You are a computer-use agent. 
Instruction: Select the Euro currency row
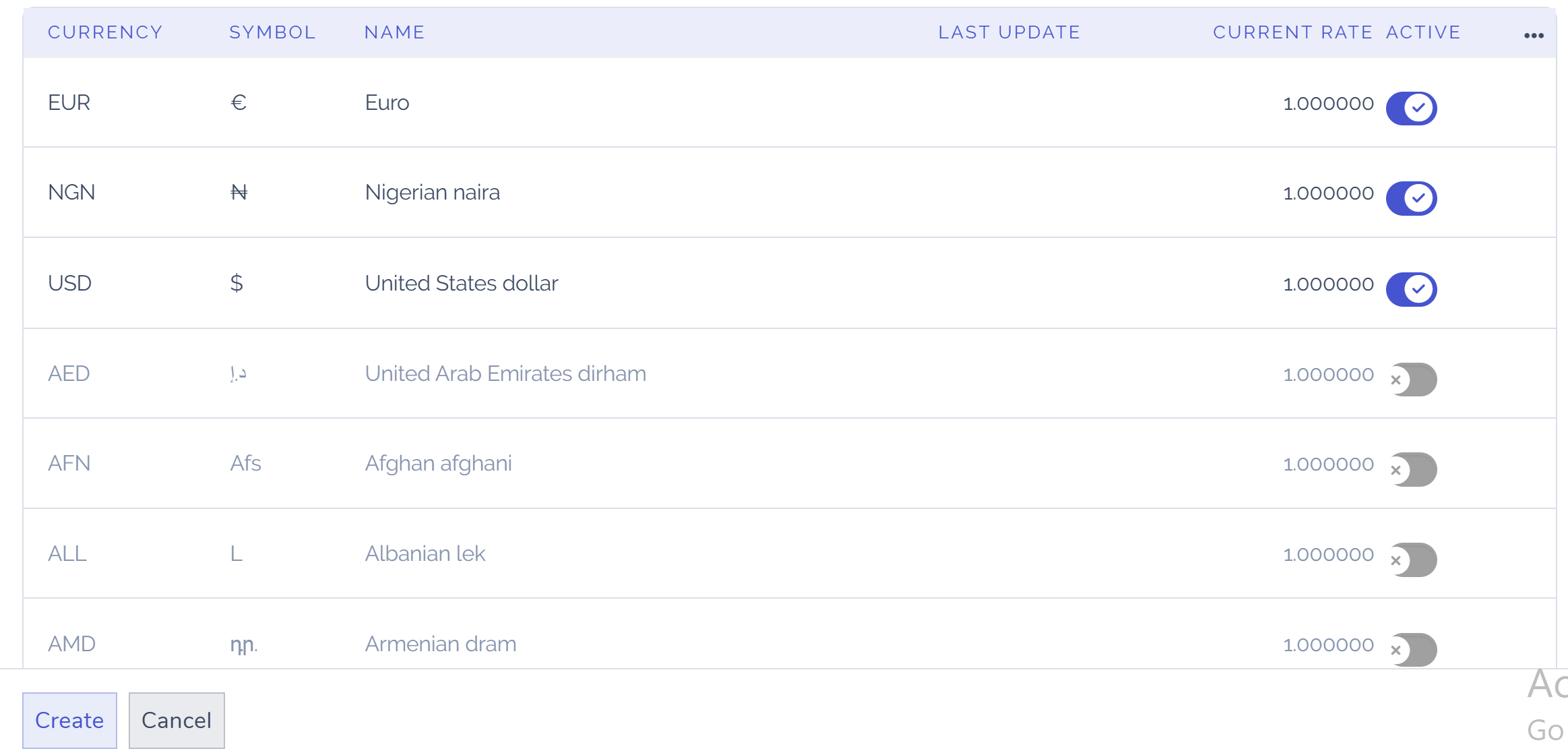pyautogui.click(x=387, y=102)
